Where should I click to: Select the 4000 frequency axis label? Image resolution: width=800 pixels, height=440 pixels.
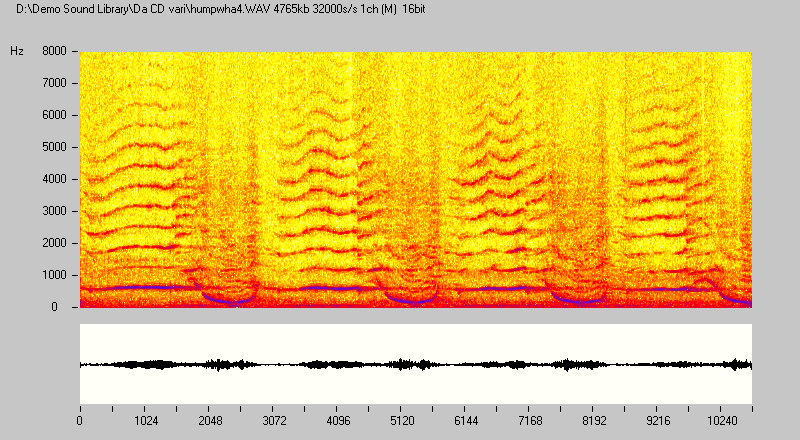click(55, 179)
